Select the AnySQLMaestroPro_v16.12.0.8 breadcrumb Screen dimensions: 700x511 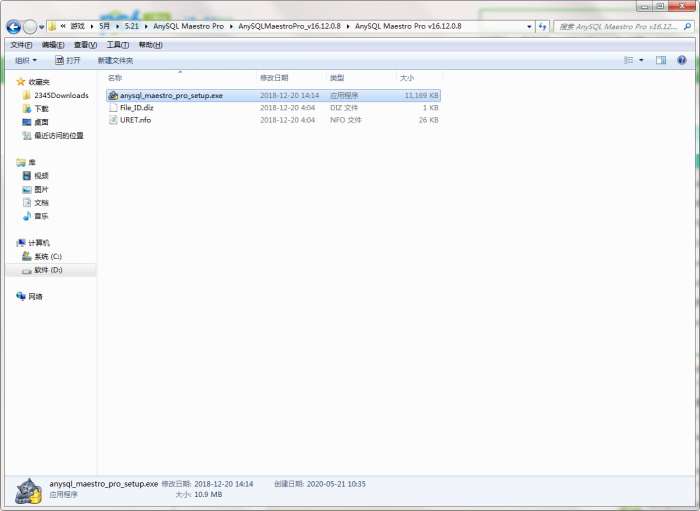tap(289, 26)
